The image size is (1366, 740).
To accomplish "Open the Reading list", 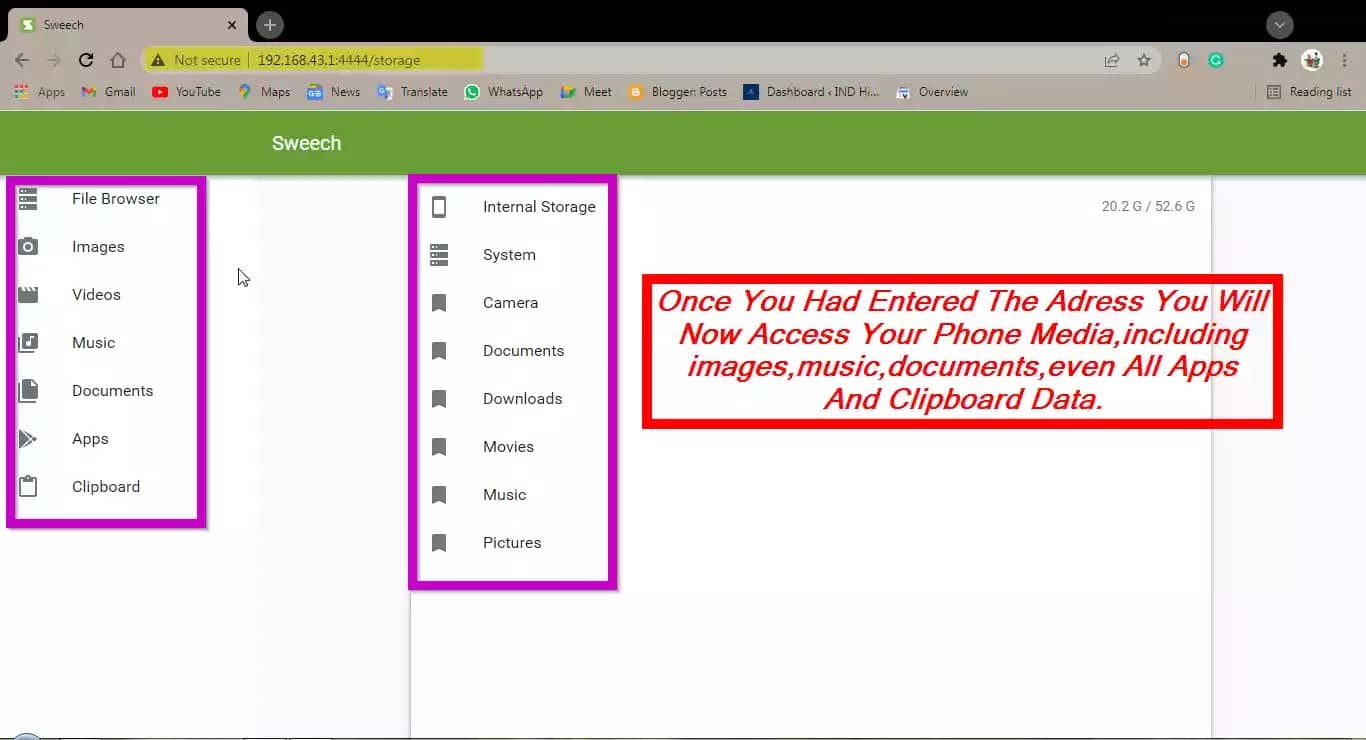I will 1309,92.
